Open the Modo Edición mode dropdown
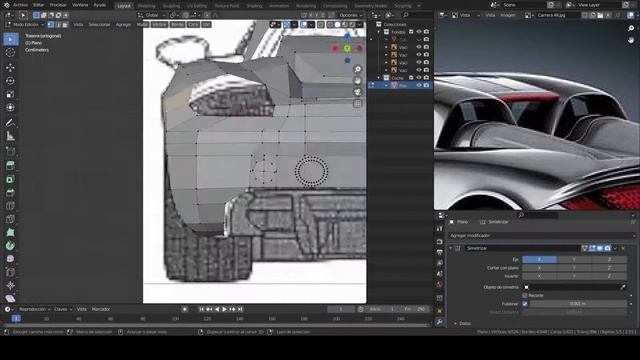 coord(25,25)
